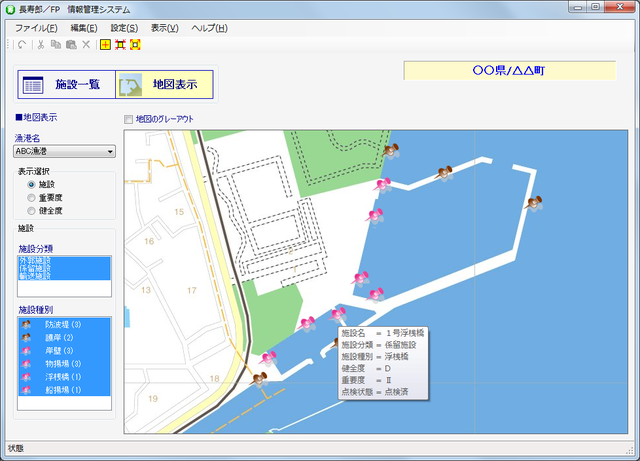Switch to 施設一覧 view
Screen dimensions: 640x461
click(66, 85)
